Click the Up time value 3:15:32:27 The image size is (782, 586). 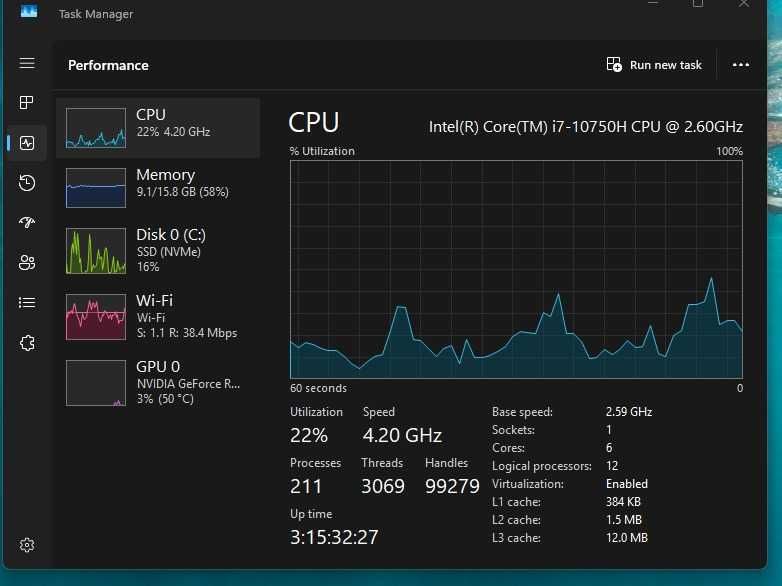(334, 537)
